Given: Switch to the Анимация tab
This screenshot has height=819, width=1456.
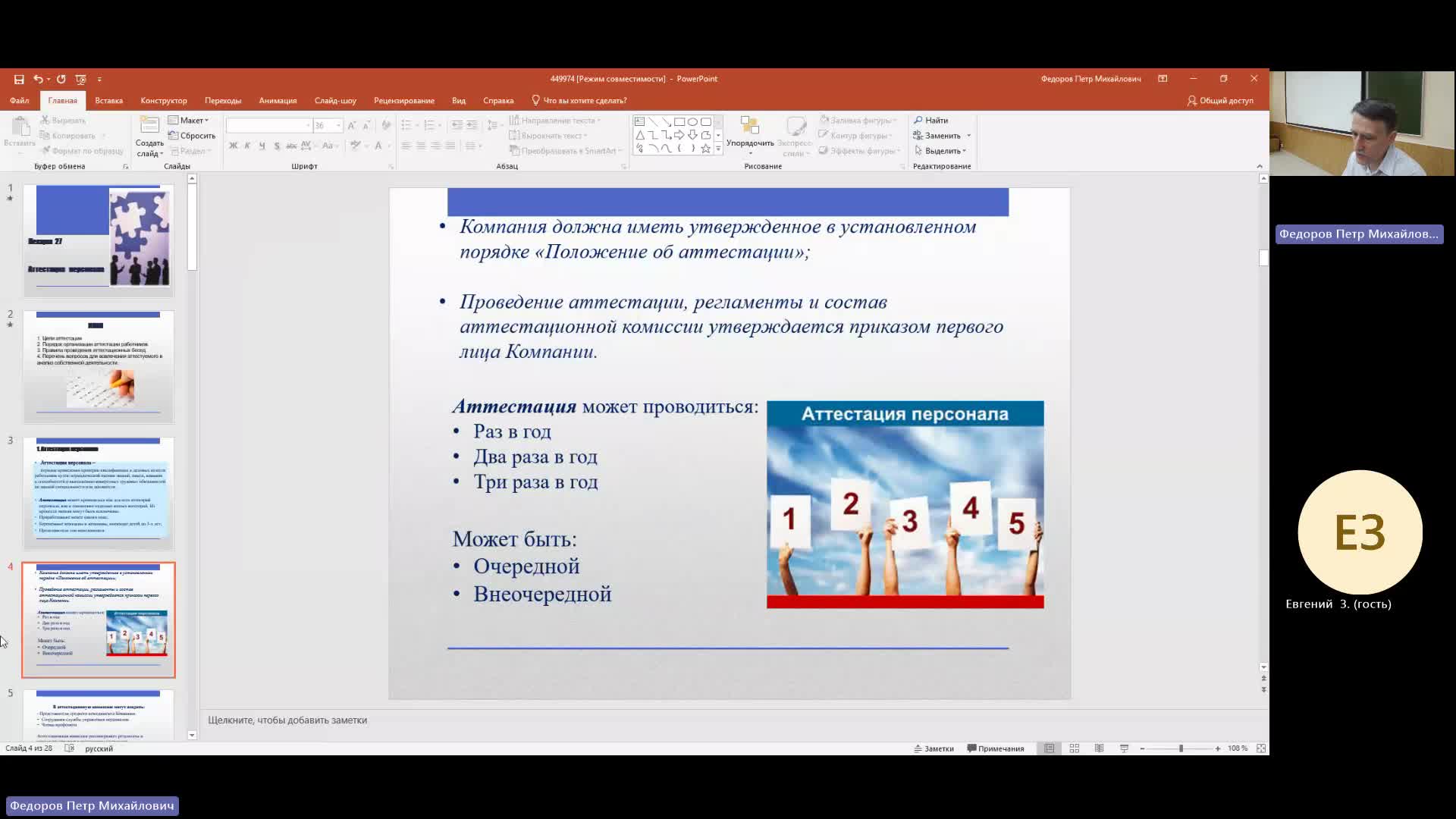Looking at the screenshot, I should pos(278,100).
